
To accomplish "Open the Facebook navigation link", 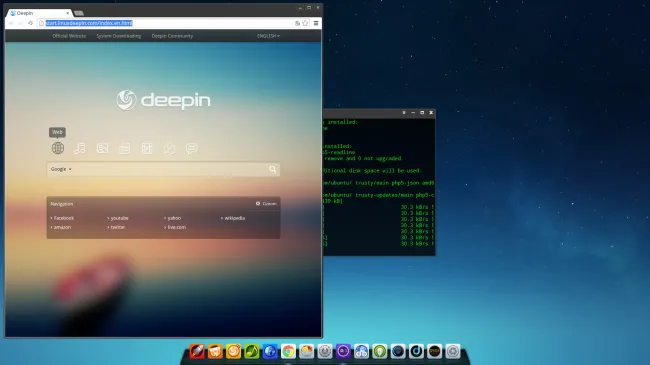I will click(63, 218).
